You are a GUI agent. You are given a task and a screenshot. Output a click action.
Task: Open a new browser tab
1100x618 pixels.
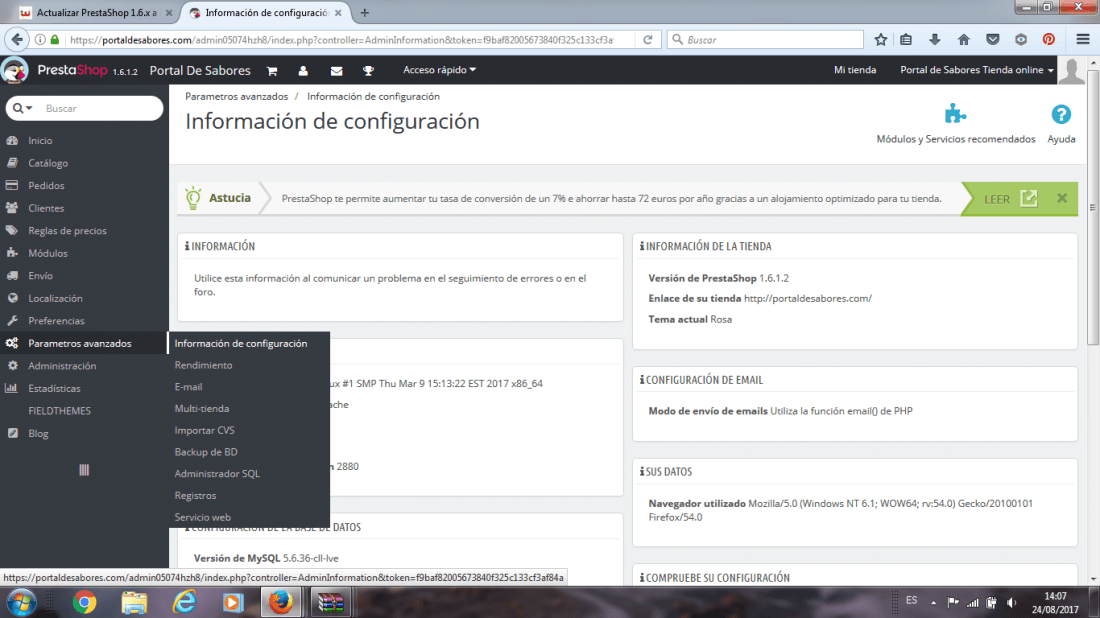coord(364,13)
